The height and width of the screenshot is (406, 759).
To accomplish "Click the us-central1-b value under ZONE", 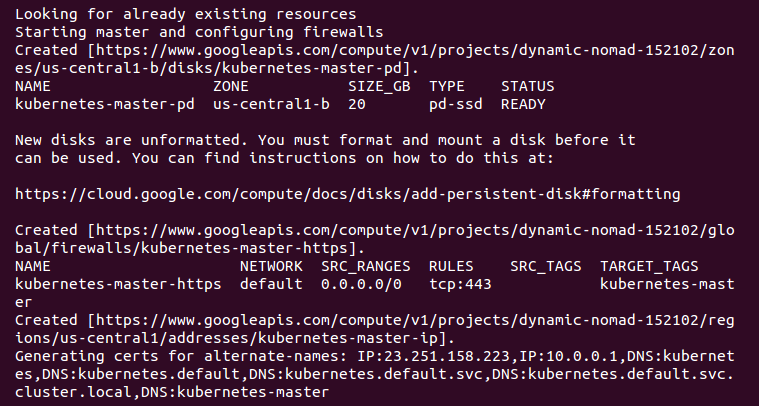I will (x=274, y=104).
